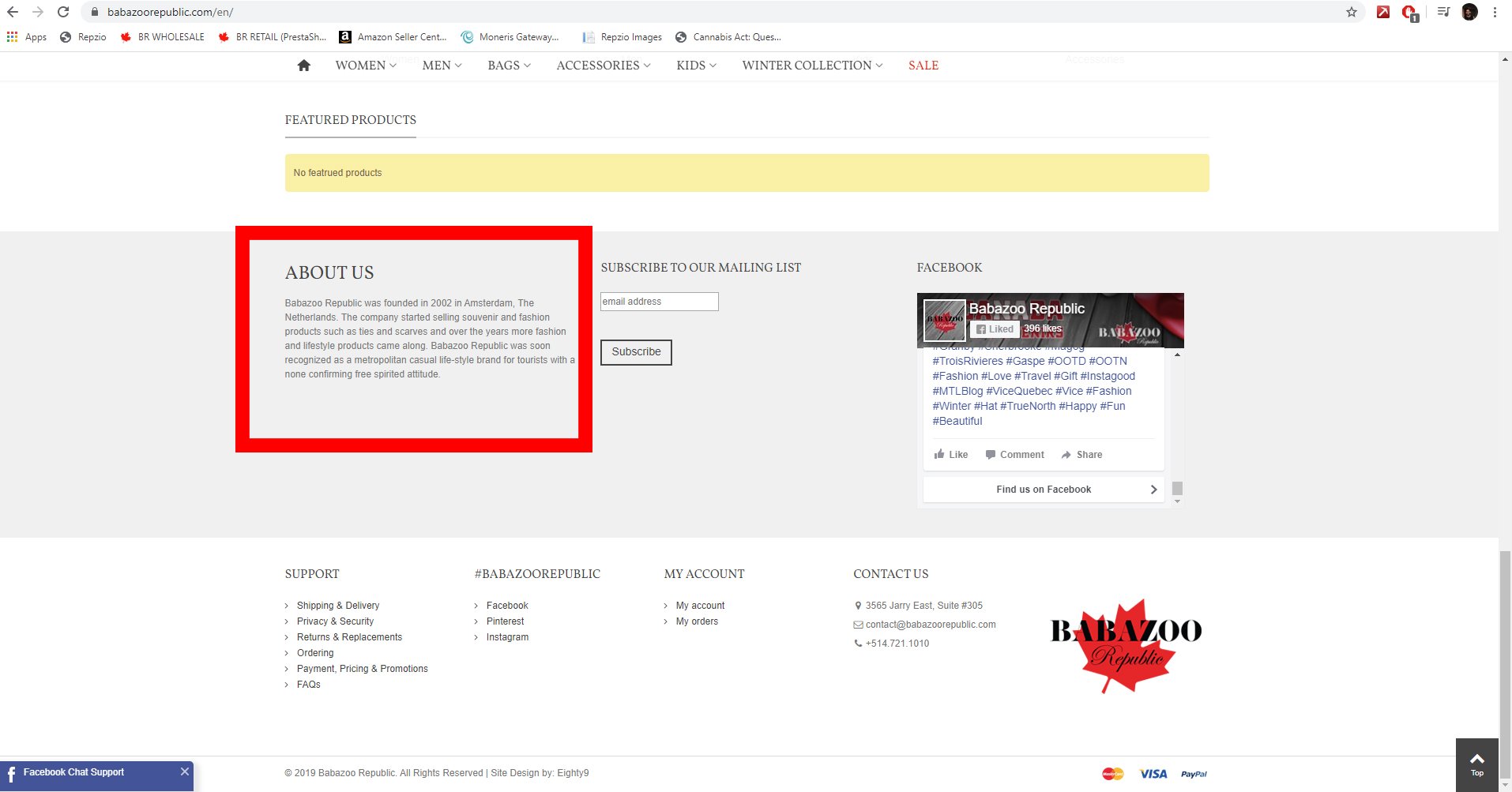Expand the WOMEN menu
The width and height of the screenshot is (1512, 792).
pyautogui.click(x=366, y=66)
